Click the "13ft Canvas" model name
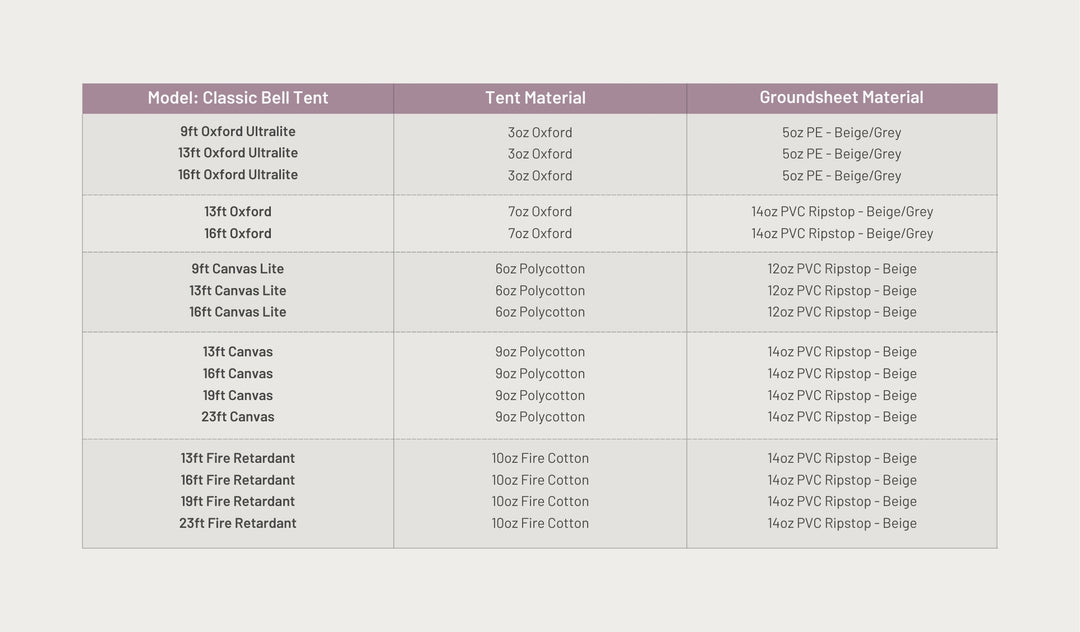The width and height of the screenshot is (1080, 632). [238, 352]
